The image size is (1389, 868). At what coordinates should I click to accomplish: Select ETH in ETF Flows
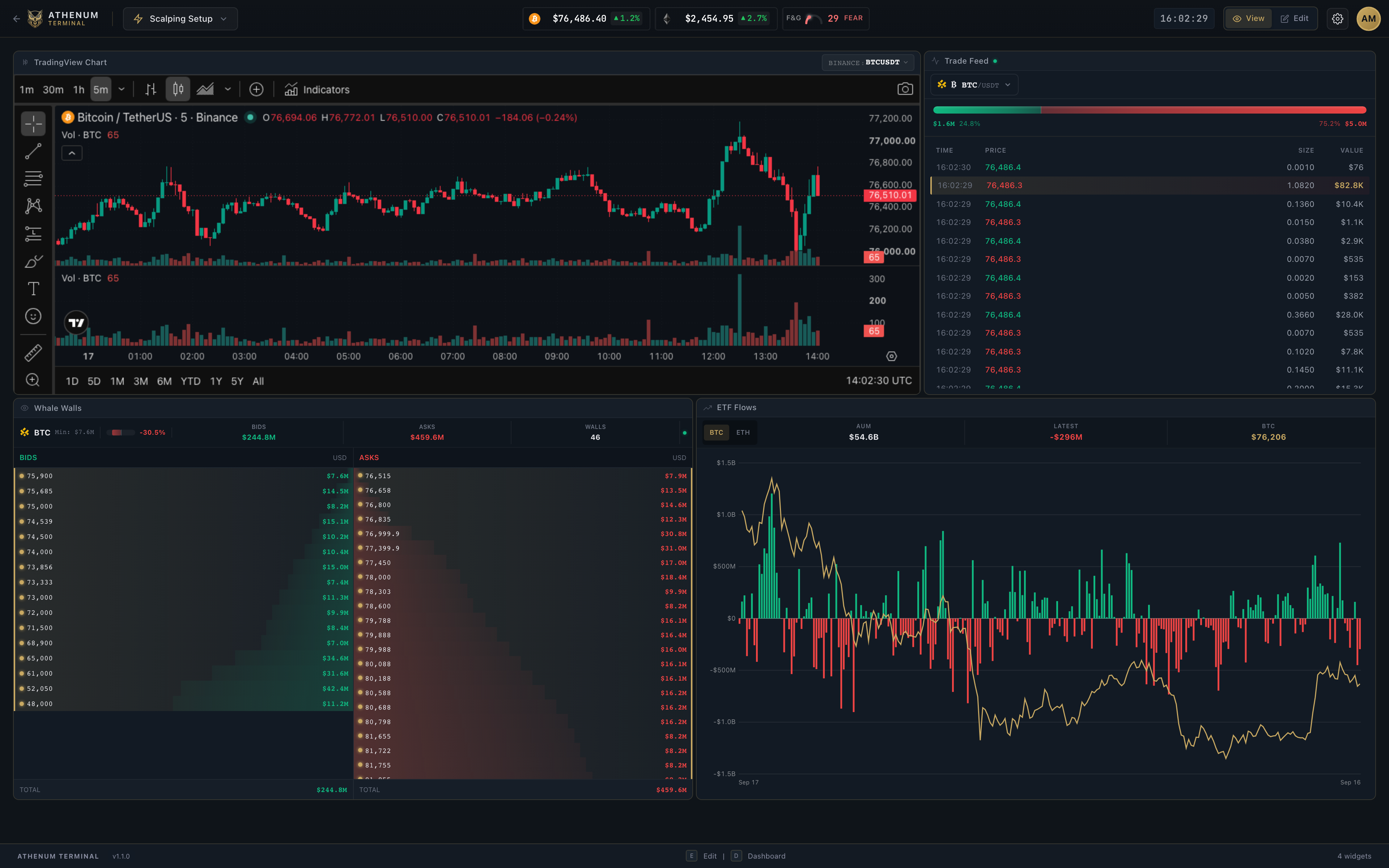(x=743, y=432)
